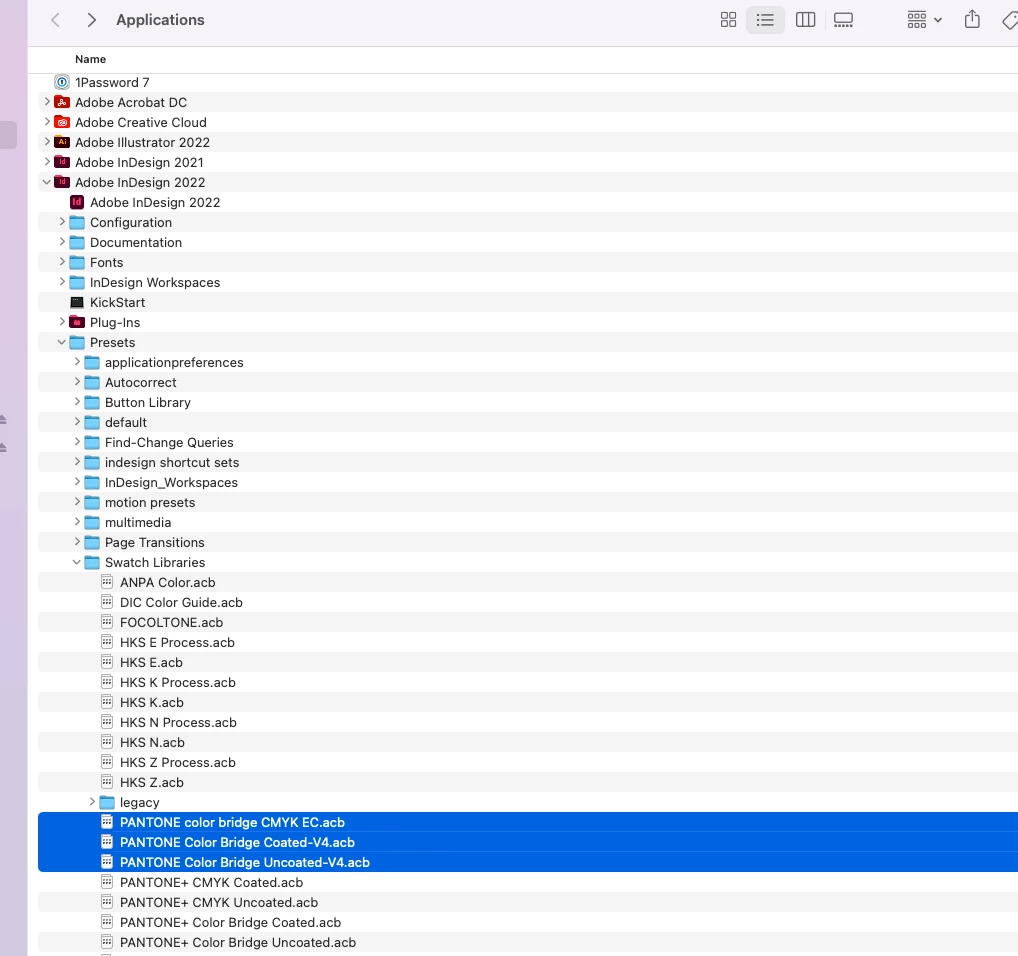Click the Adobe InDesign 2022 application icon
The width and height of the screenshot is (1018, 956).
tap(77, 202)
